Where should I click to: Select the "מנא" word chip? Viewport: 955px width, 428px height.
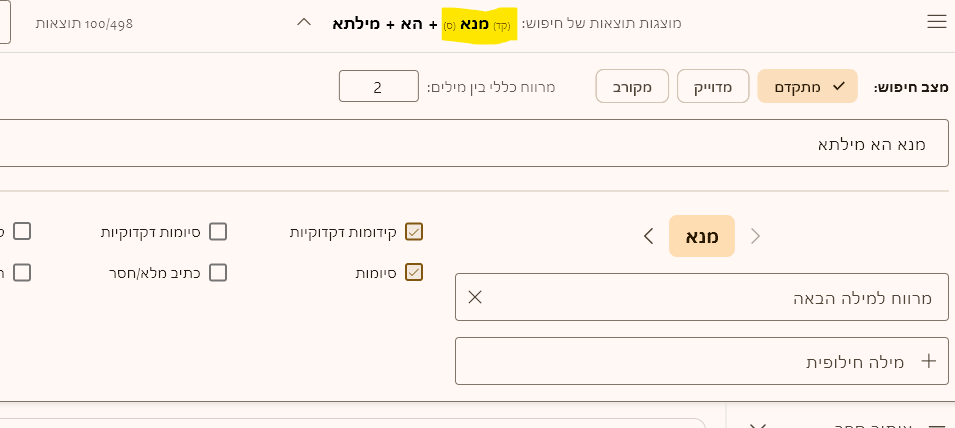(702, 236)
